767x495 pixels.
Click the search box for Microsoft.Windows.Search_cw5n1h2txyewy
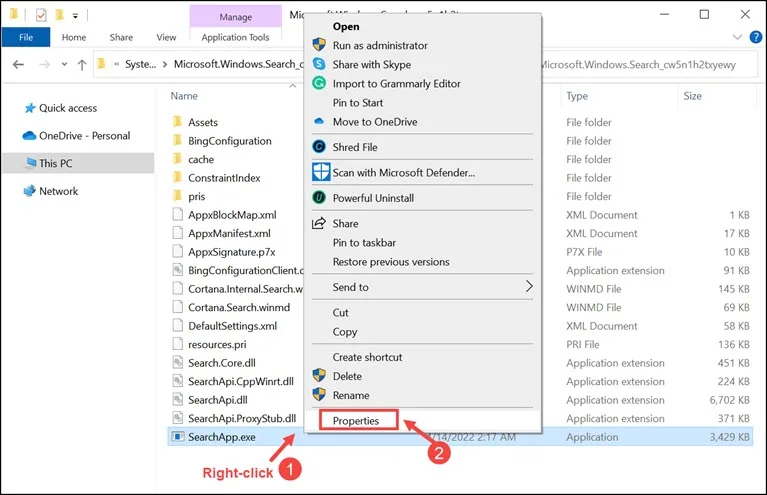(x=649, y=65)
